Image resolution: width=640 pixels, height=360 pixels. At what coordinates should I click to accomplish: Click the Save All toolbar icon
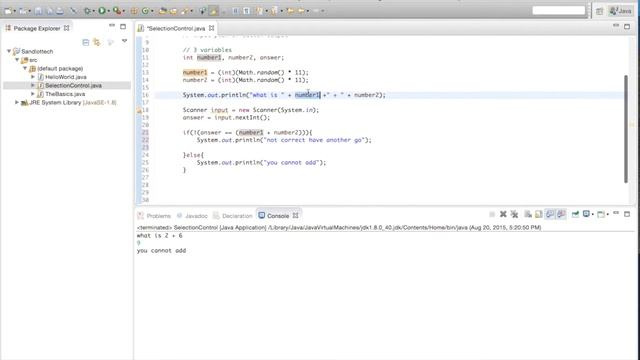click(x=49, y=11)
